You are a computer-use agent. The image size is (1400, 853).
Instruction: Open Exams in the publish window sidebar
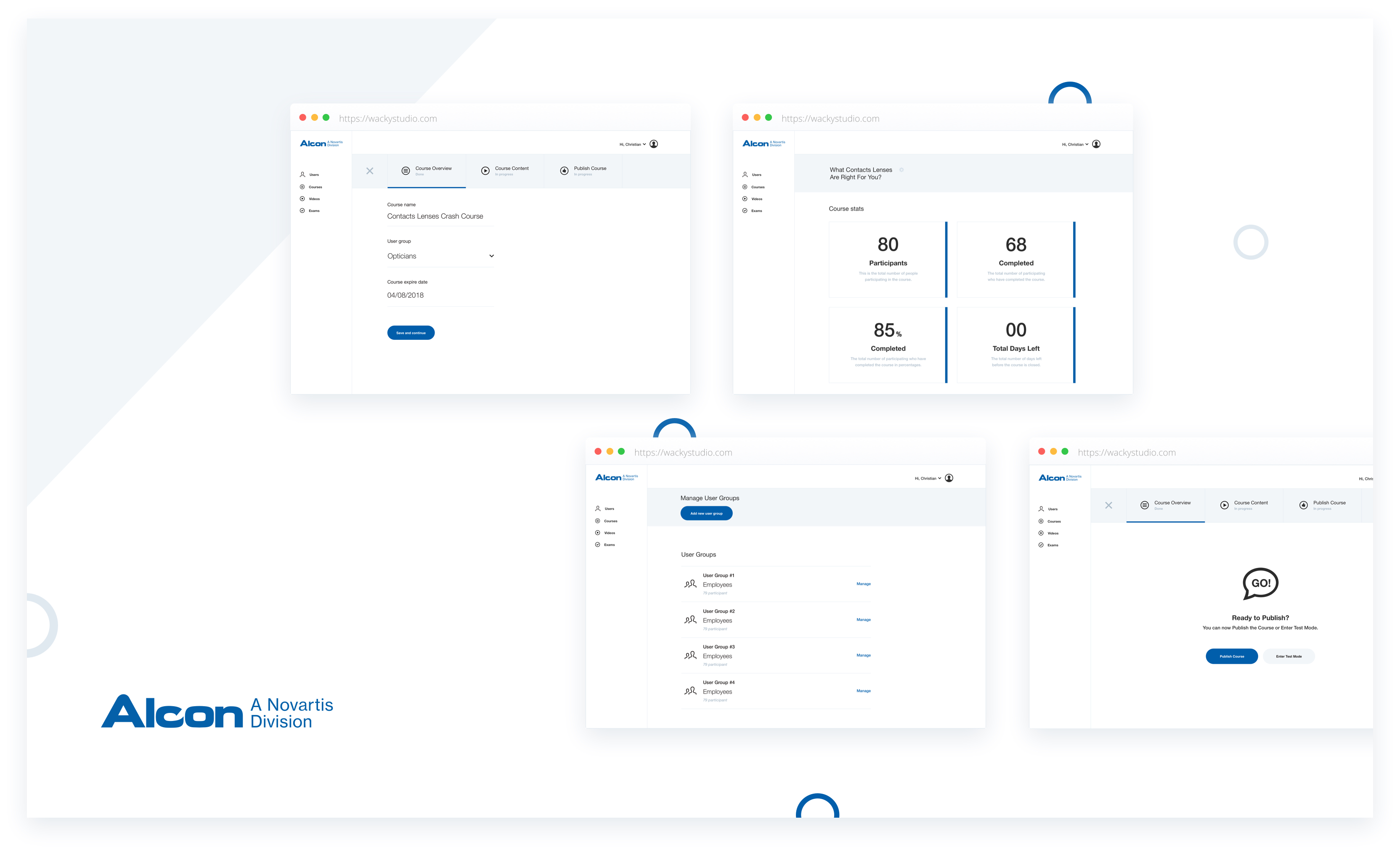click(1052, 545)
